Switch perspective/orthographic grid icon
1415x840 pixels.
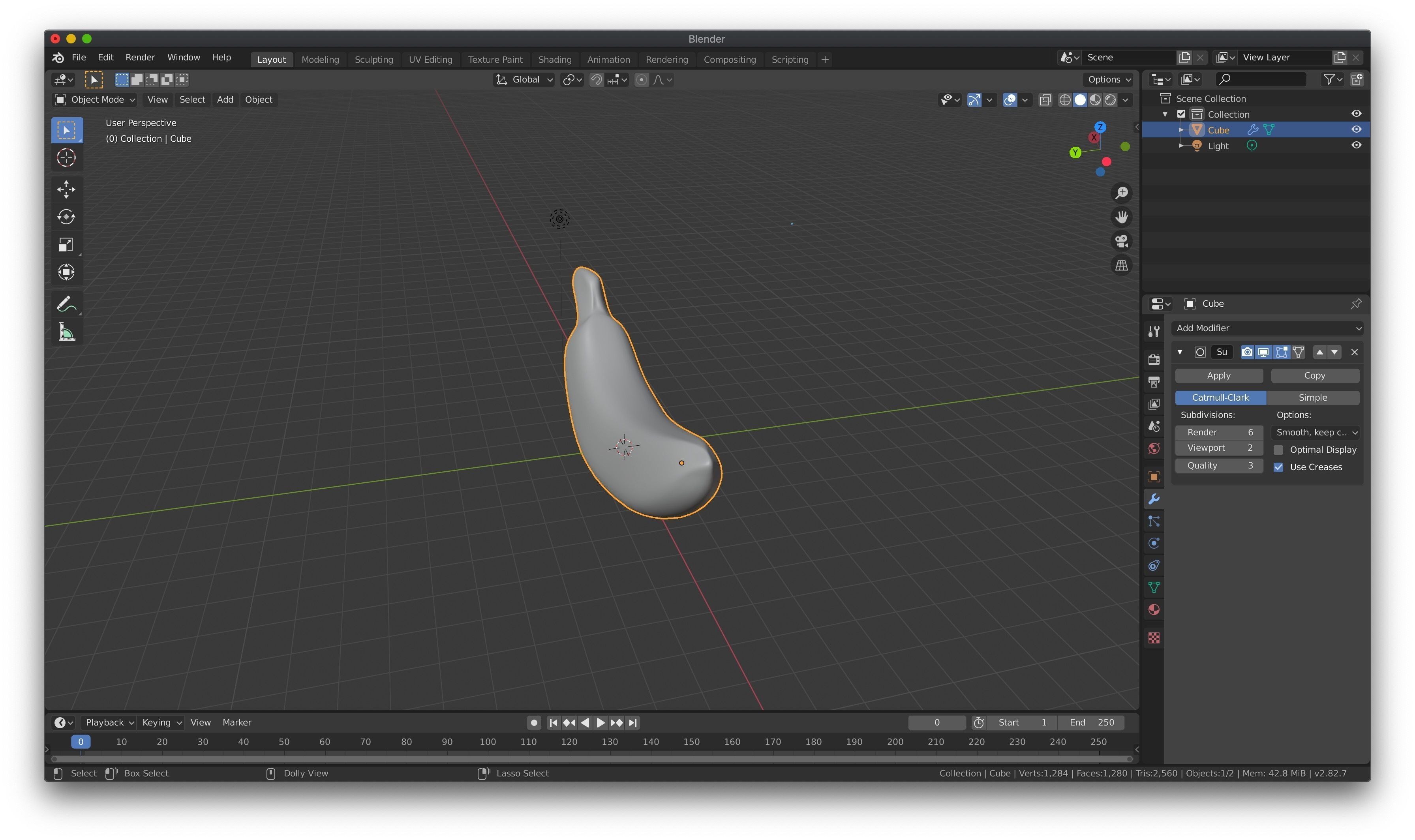click(1122, 266)
